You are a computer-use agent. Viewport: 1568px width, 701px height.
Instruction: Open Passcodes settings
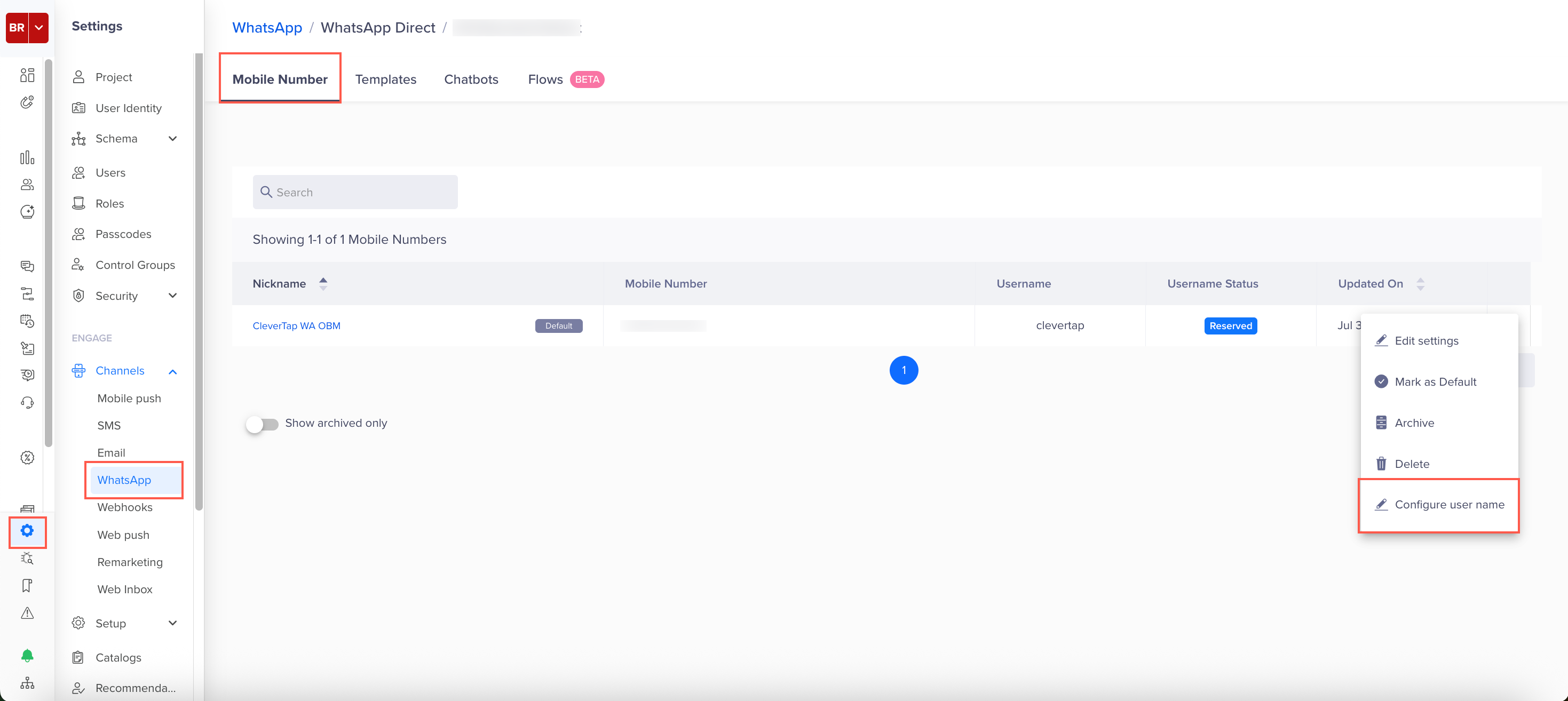coord(125,234)
